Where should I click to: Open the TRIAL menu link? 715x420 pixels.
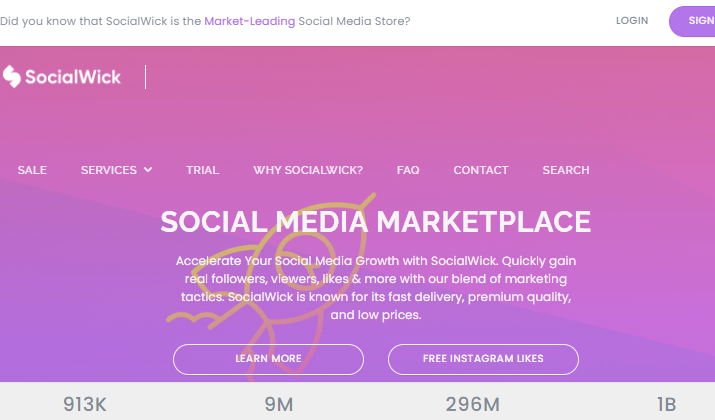(x=202, y=170)
